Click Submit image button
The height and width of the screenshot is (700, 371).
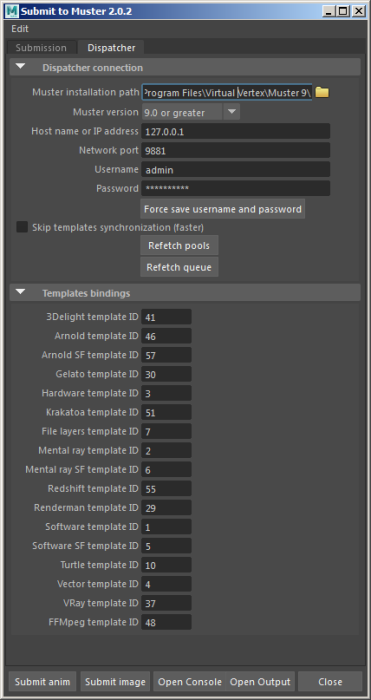coord(115,682)
